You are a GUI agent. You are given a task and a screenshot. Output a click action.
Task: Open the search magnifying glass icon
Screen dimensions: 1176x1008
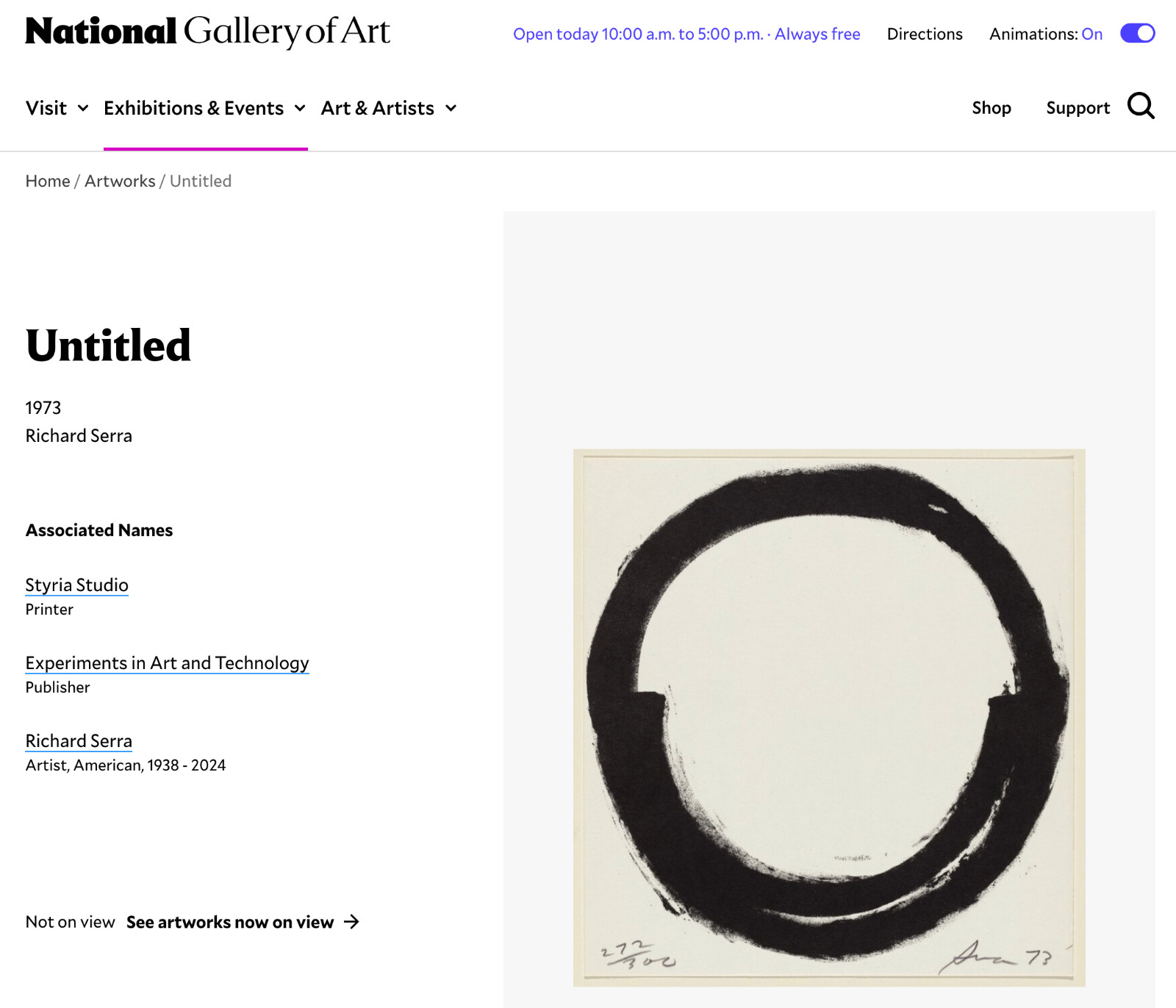1141,106
